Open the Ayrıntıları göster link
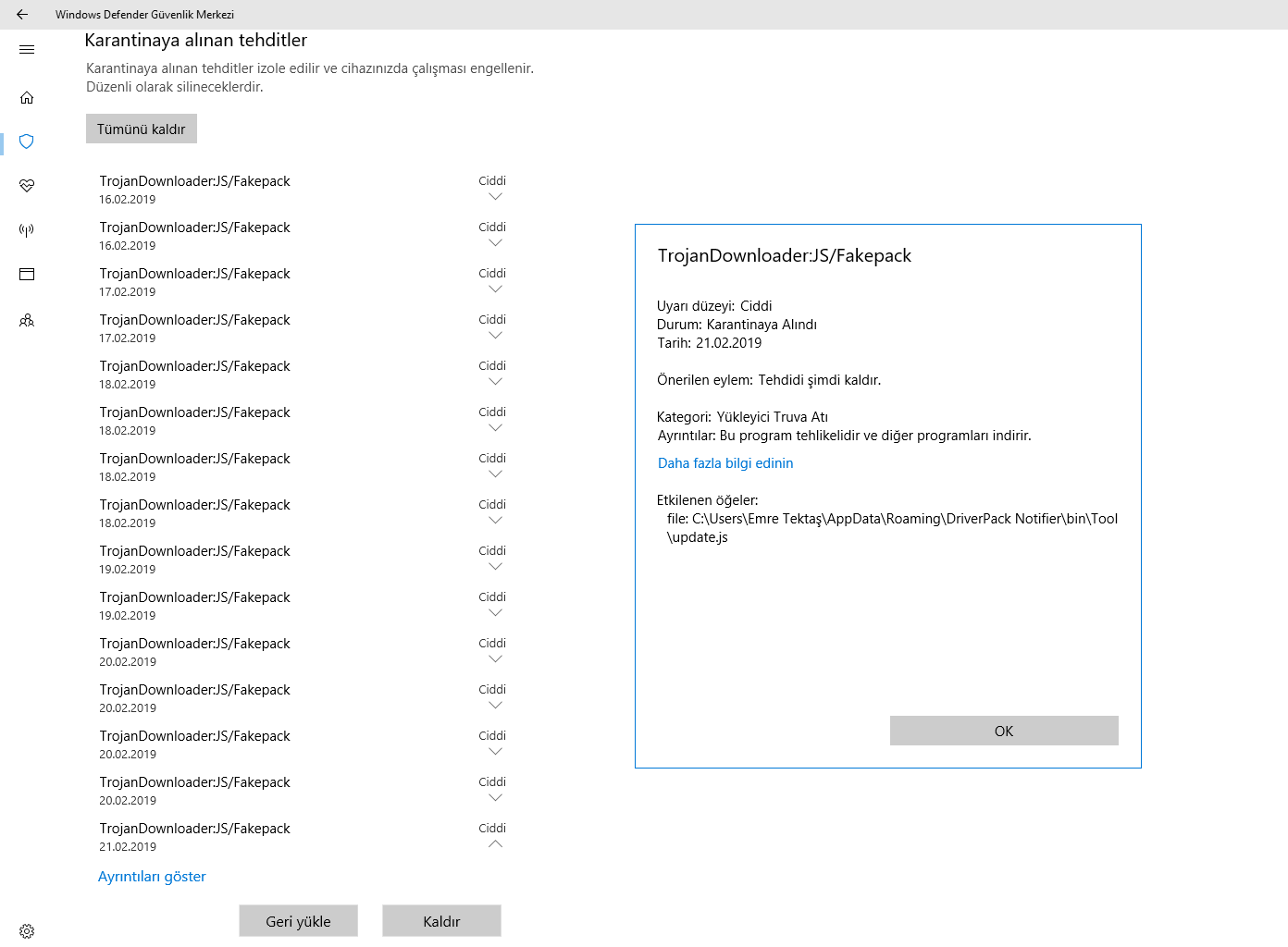 pos(152,877)
